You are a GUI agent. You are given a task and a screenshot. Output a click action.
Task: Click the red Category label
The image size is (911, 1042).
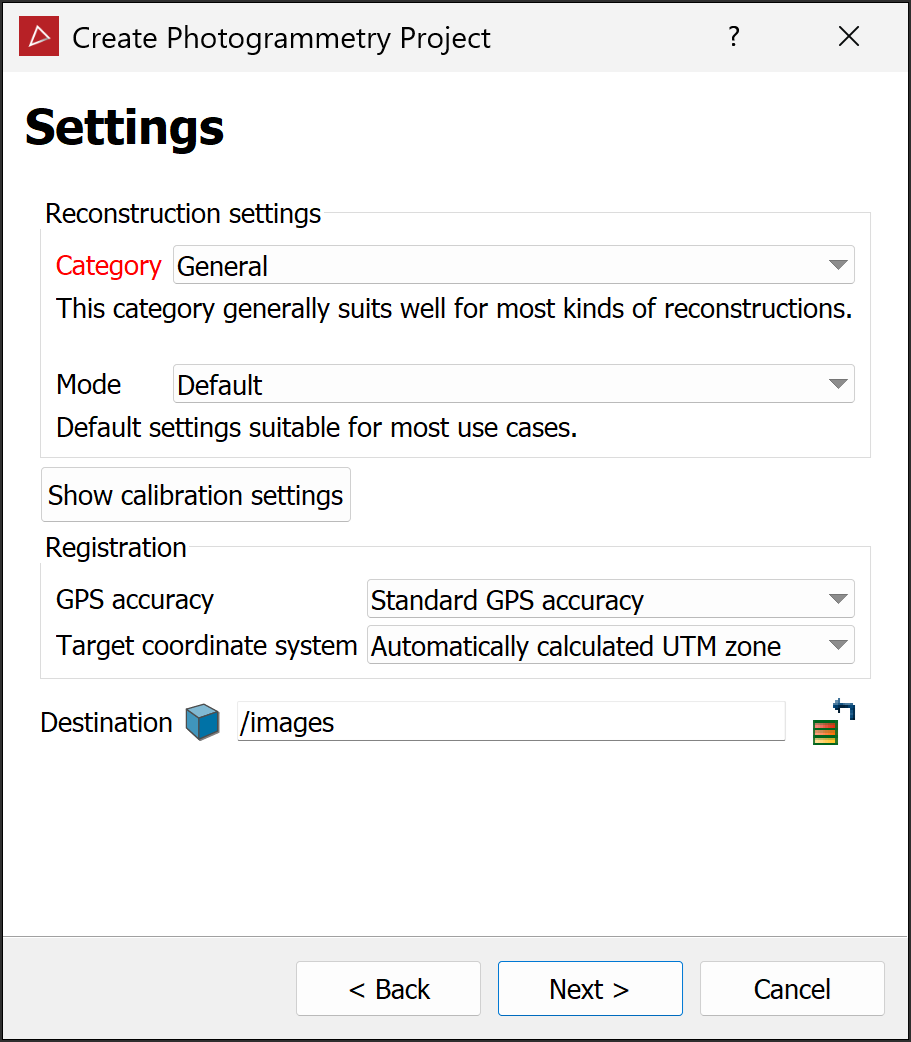[x=108, y=266]
